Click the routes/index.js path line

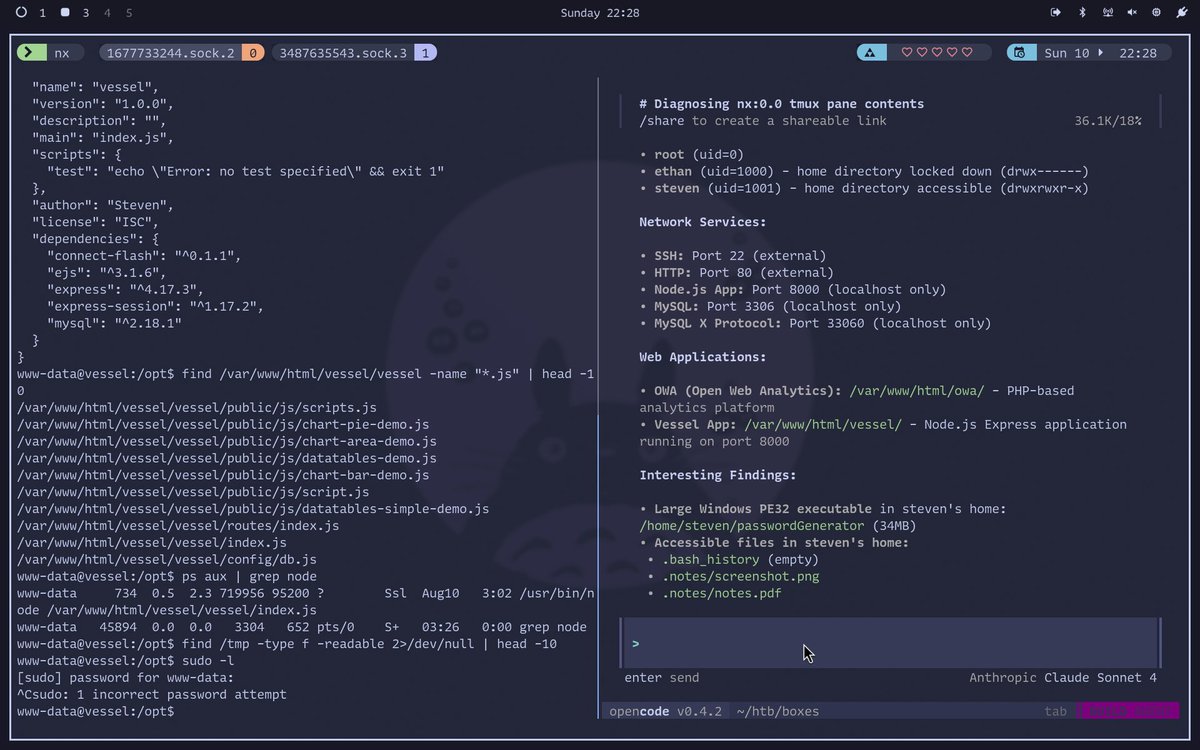click(178, 526)
